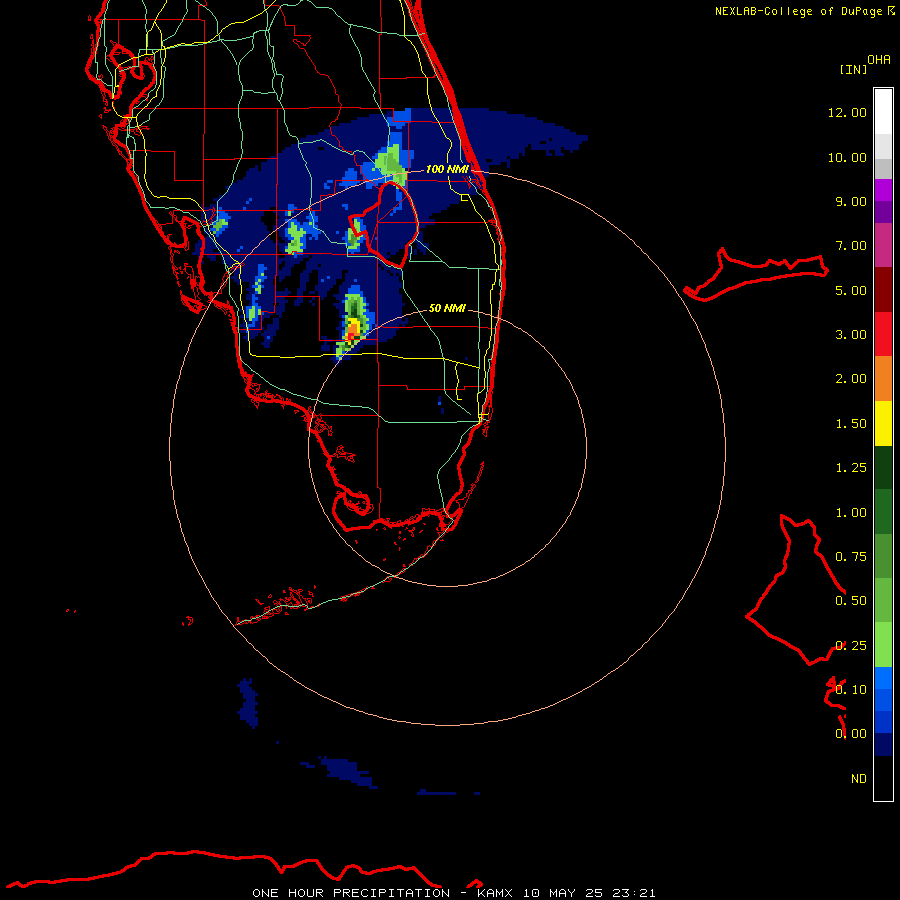This screenshot has width=900, height=900.
Task: Click the black ND color swatch
Action: (883, 778)
